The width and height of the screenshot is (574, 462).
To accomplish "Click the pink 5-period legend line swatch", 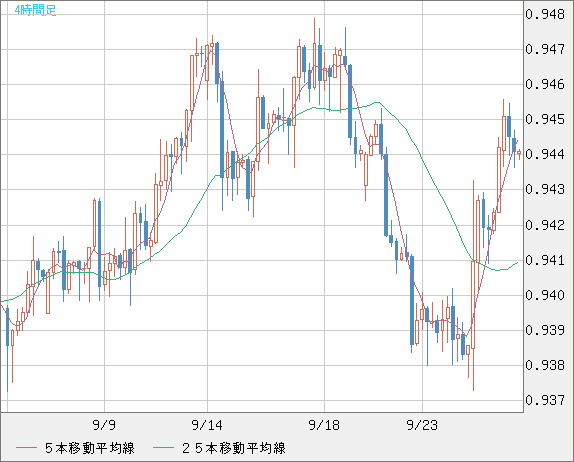I will [26, 448].
